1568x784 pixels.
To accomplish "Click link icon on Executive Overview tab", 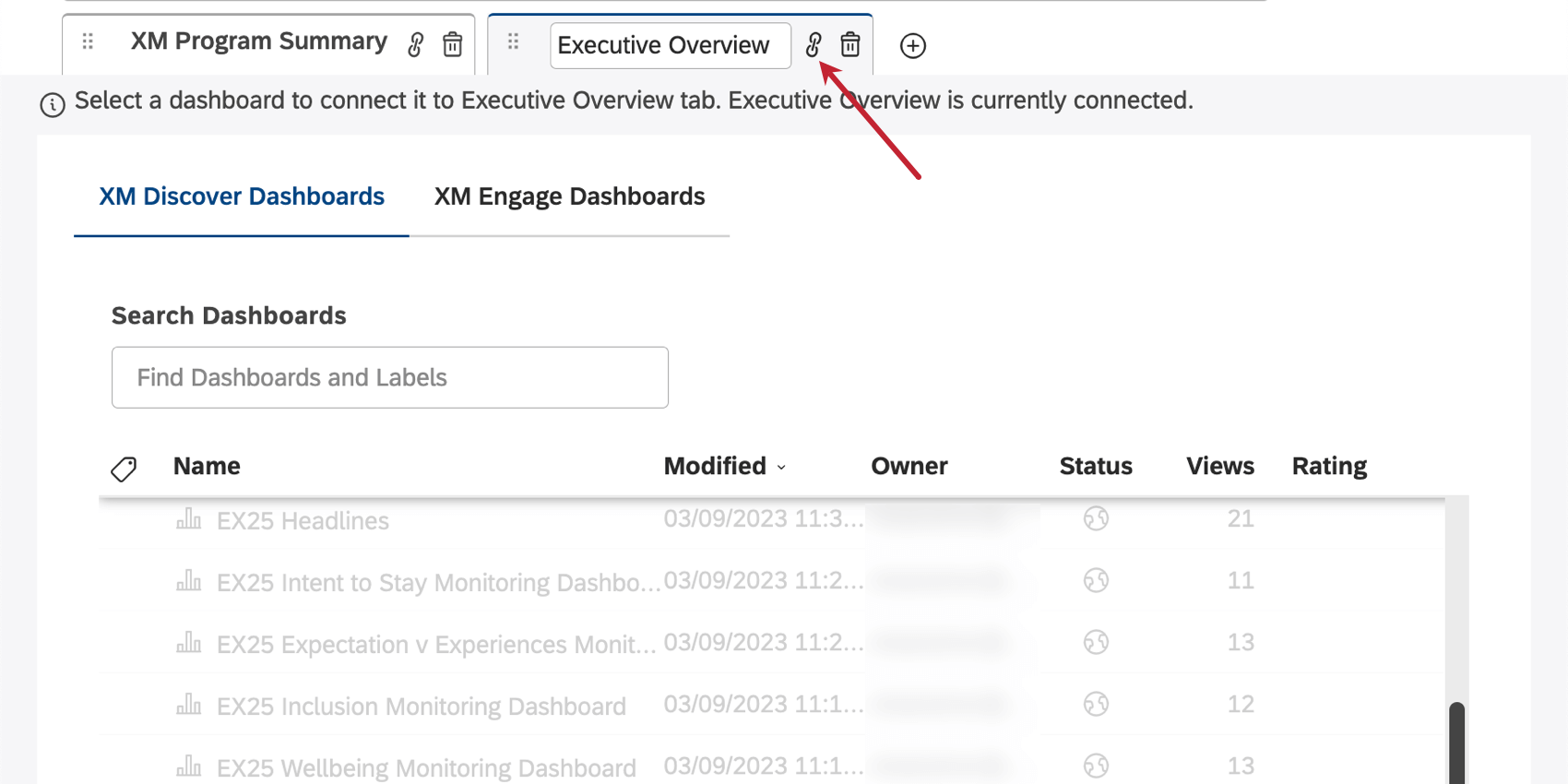I will (x=814, y=44).
